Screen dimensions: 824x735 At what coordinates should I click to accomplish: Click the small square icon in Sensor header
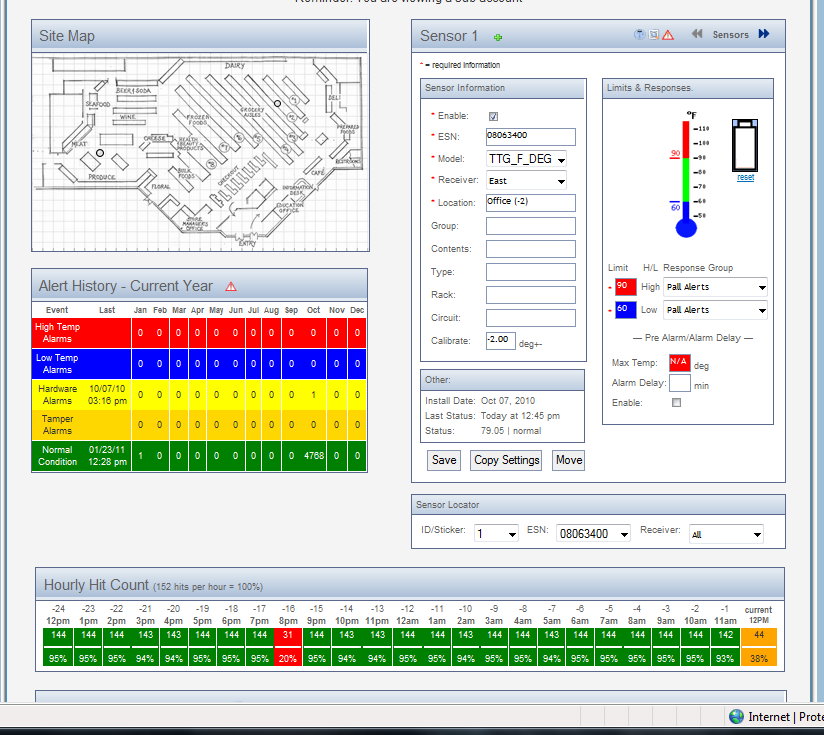[653, 35]
